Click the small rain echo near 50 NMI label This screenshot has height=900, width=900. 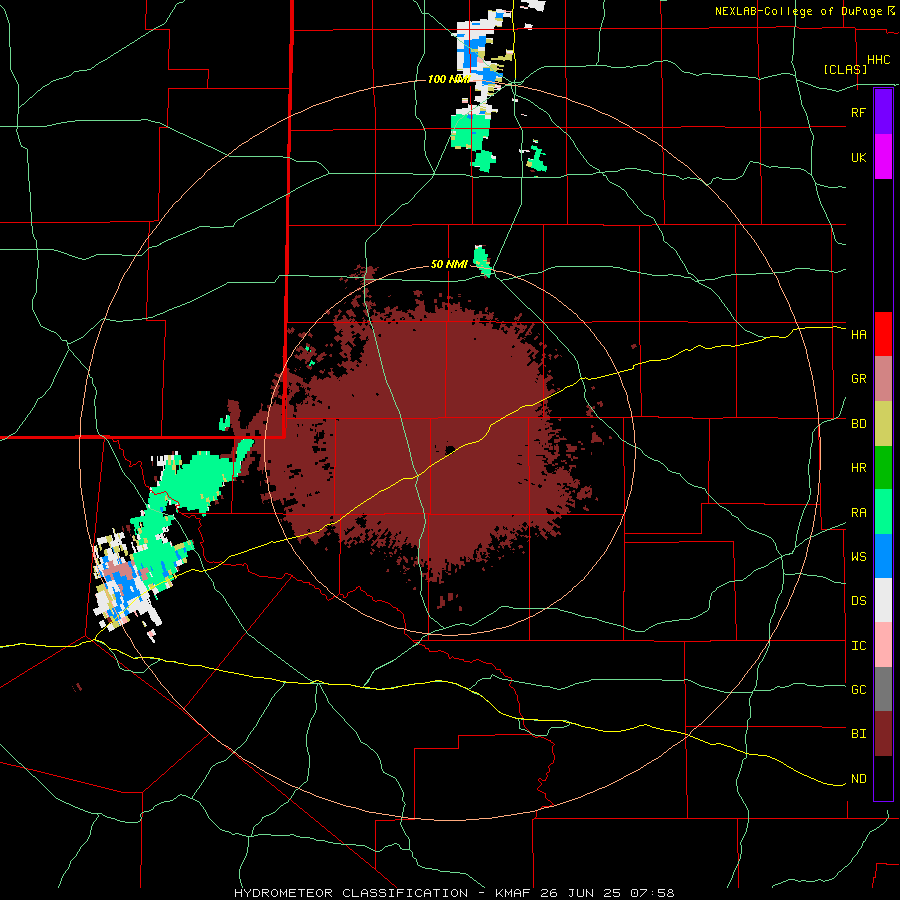pos(482,261)
